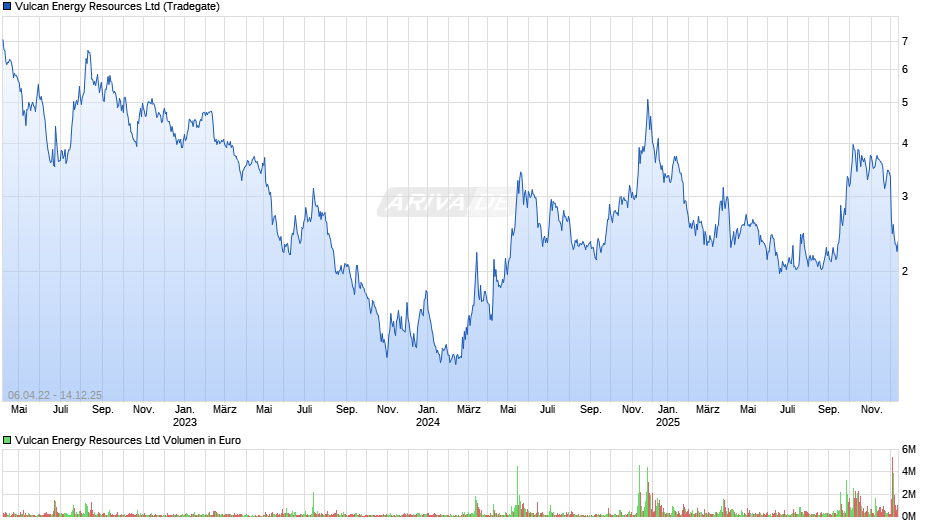Click the price axis label 3
The width and height of the screenshot is (940, 526).
click(905, 197)
